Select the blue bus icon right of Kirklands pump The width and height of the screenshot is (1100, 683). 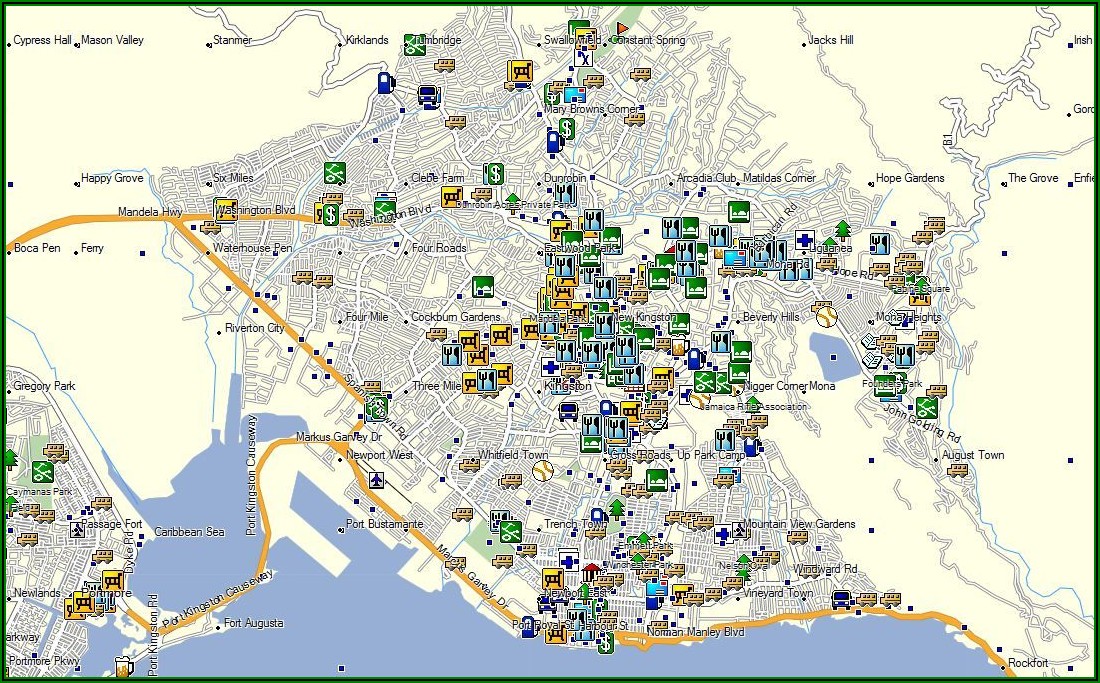[x=428, y=96]
